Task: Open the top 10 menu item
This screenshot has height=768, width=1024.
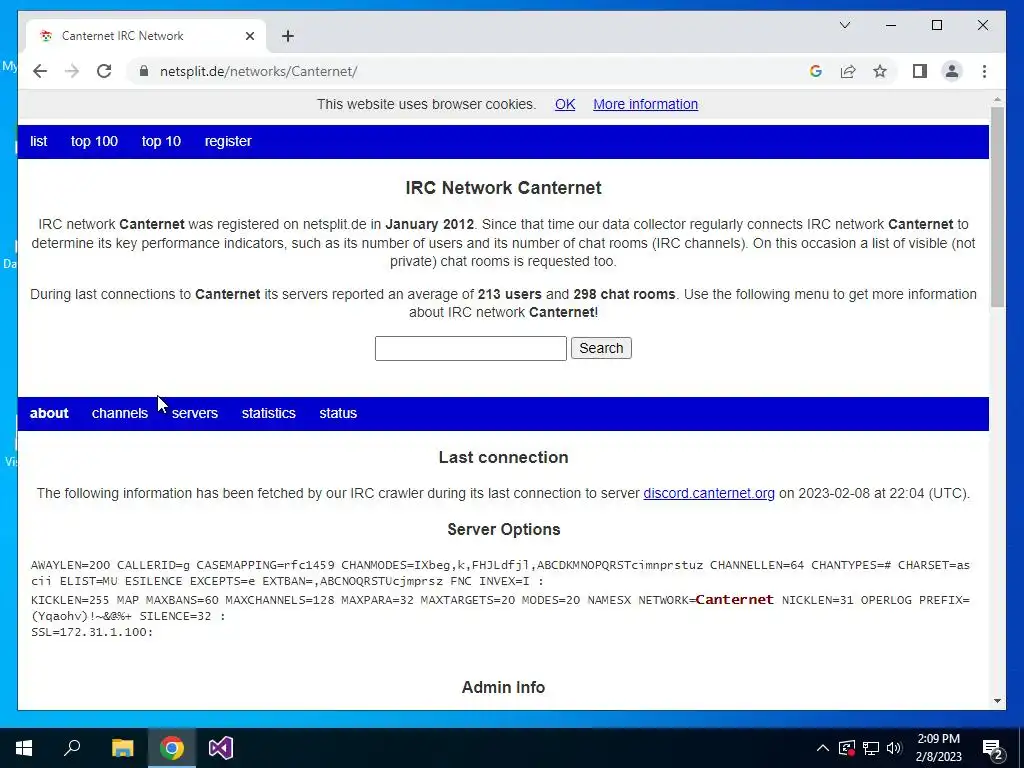Action: coord(161,141)
